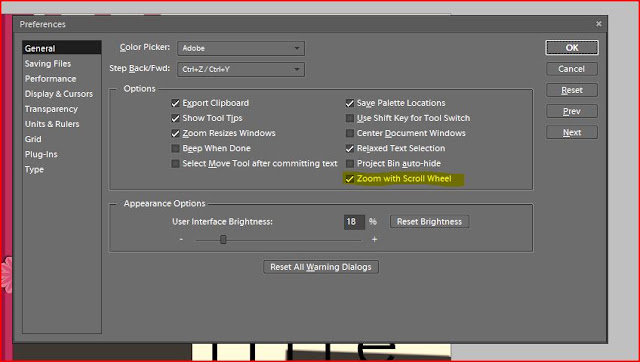Viewport: 640px width, 362px height.
Task: Click the User Interface Brightness slider handle
Action: point(223,240)
